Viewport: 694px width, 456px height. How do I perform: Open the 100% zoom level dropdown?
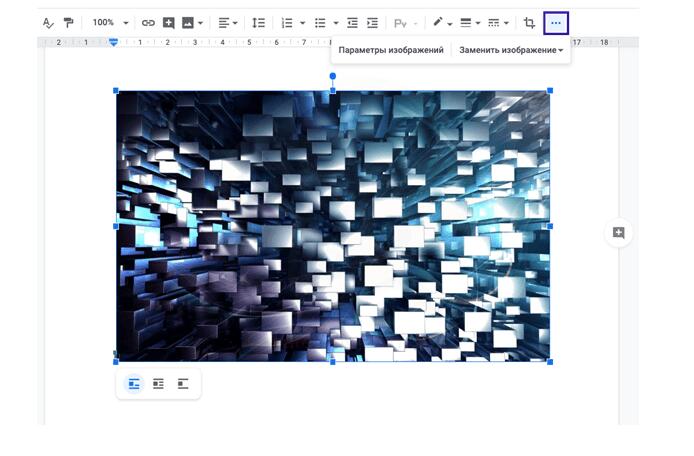[x=110, y=22]
